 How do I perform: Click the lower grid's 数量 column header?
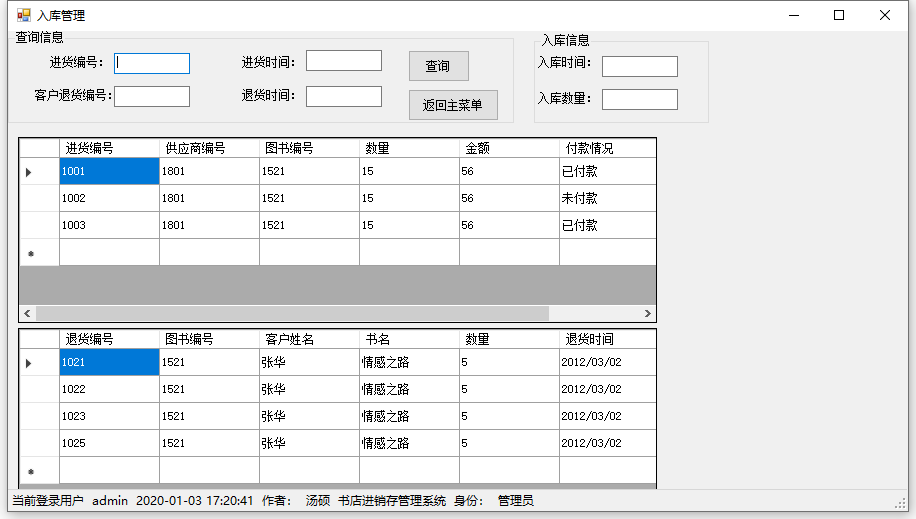point(509,339)
